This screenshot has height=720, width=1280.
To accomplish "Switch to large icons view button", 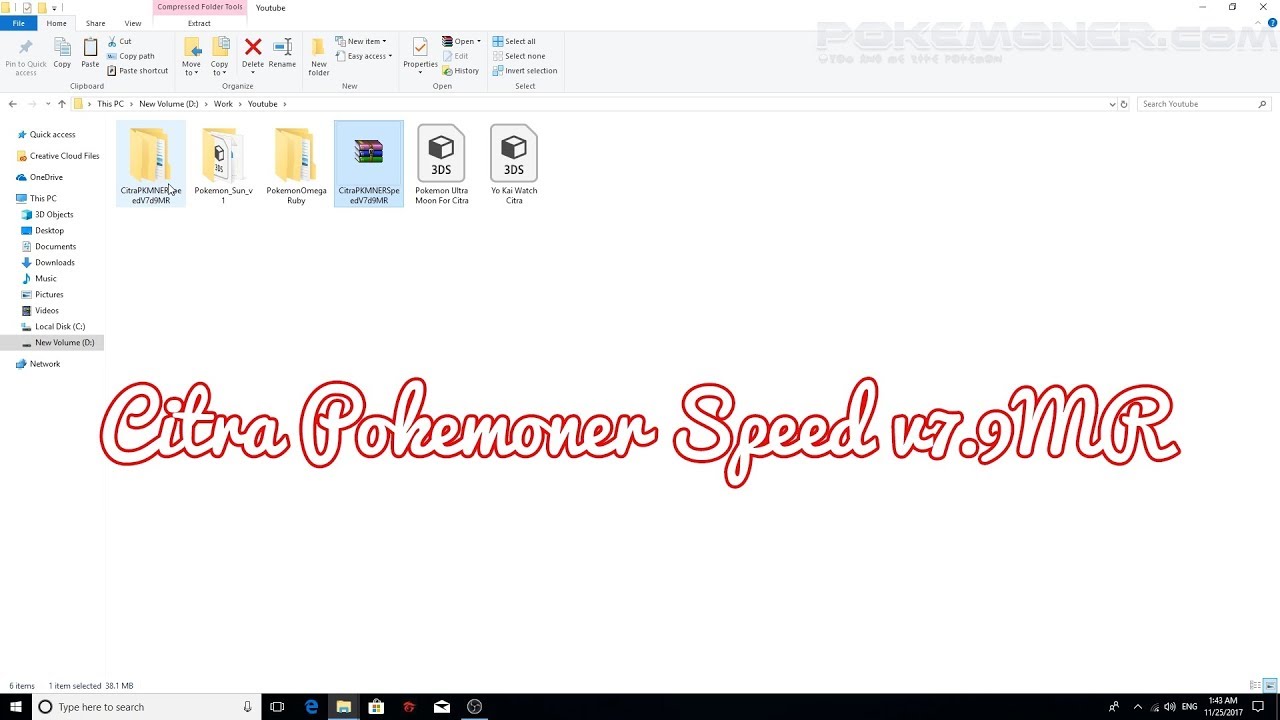I will (1270, 685).
